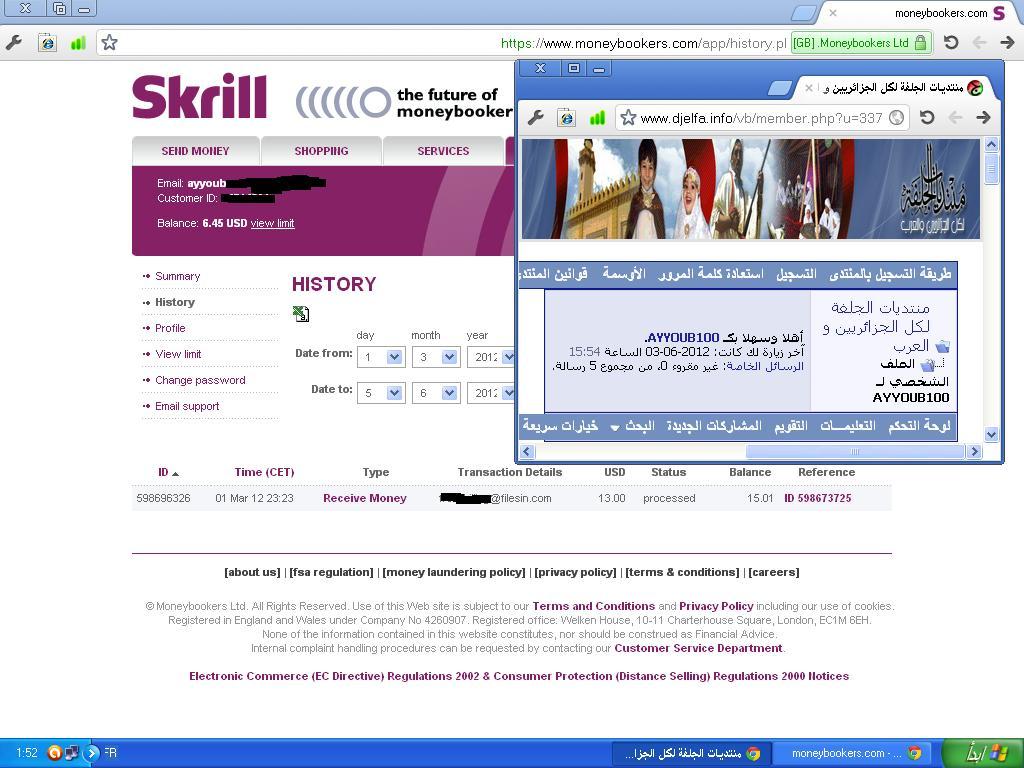Click the "processed" status cell
The height and width of the screenshot is (768, 1024).
click(x=669, y=498)
